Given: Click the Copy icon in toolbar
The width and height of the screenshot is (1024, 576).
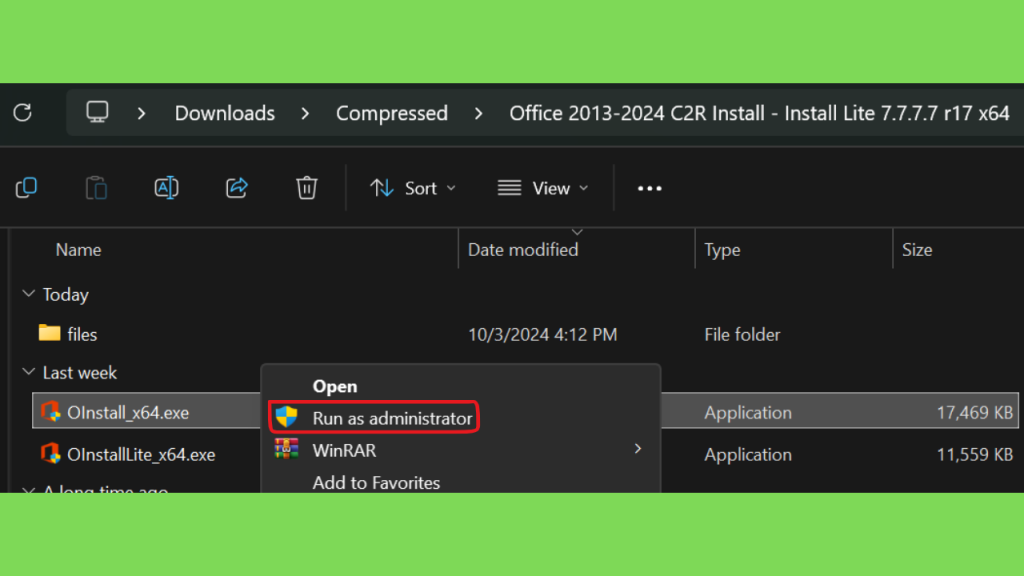Looking at the screenshot, I should (27, 187).
